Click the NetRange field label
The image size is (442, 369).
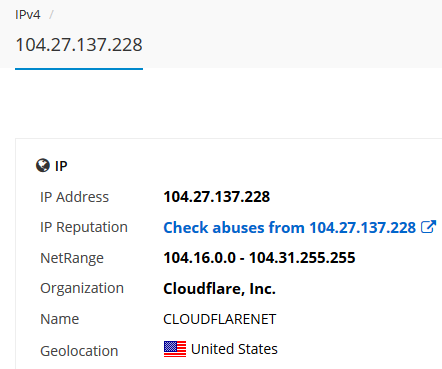coord(72,258)
